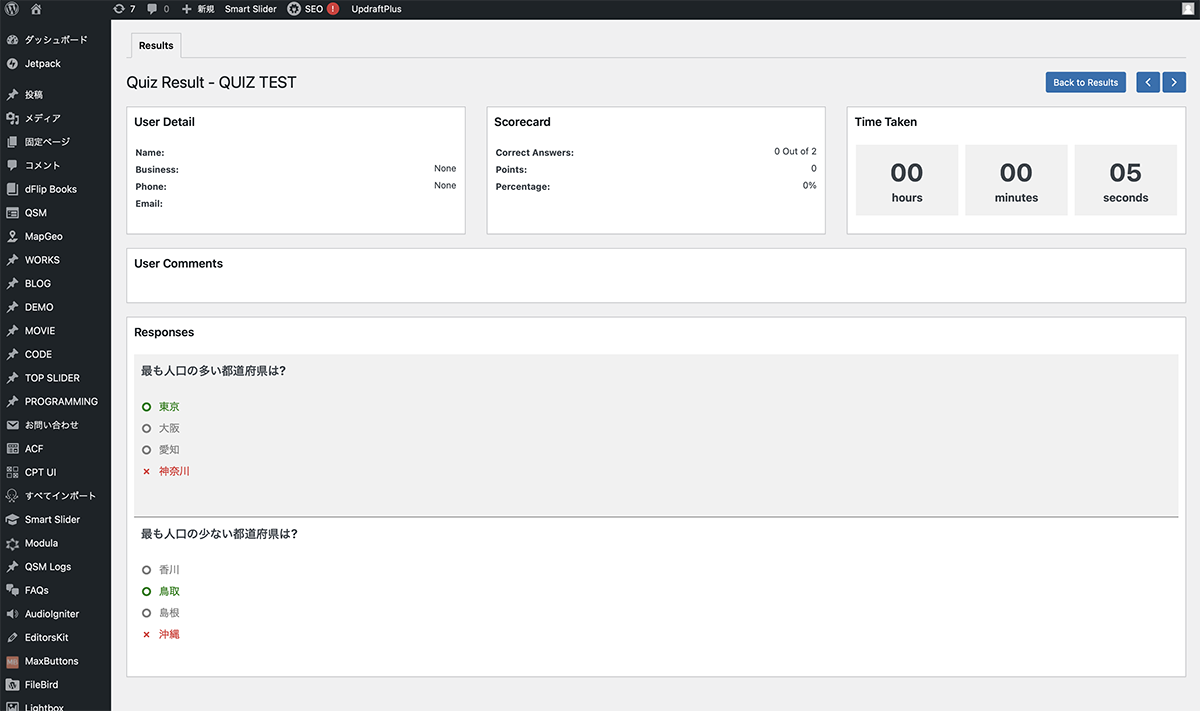Open the MaxButtons sidebar icon
The image size is (1200, 711).
12,661
